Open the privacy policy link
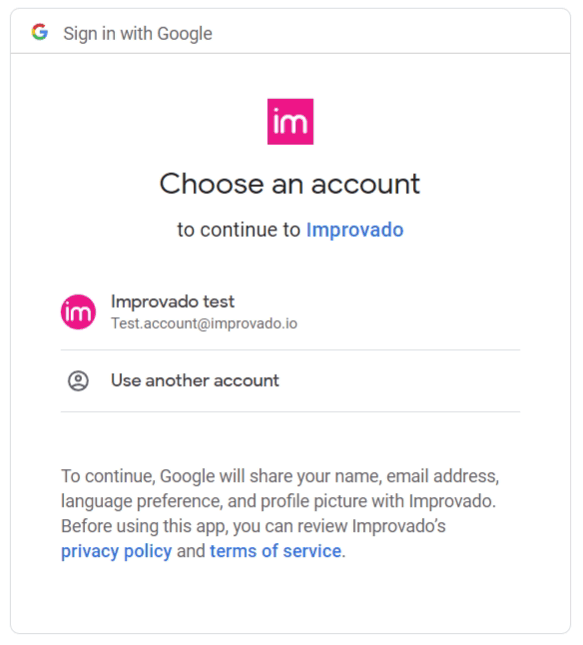 (116, 551)
